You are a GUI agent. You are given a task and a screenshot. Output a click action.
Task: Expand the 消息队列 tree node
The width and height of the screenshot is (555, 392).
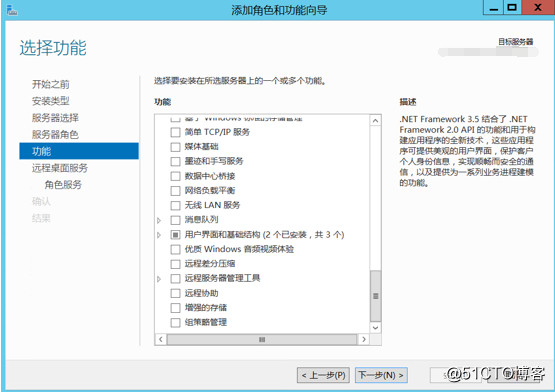(x=159, y=220)
